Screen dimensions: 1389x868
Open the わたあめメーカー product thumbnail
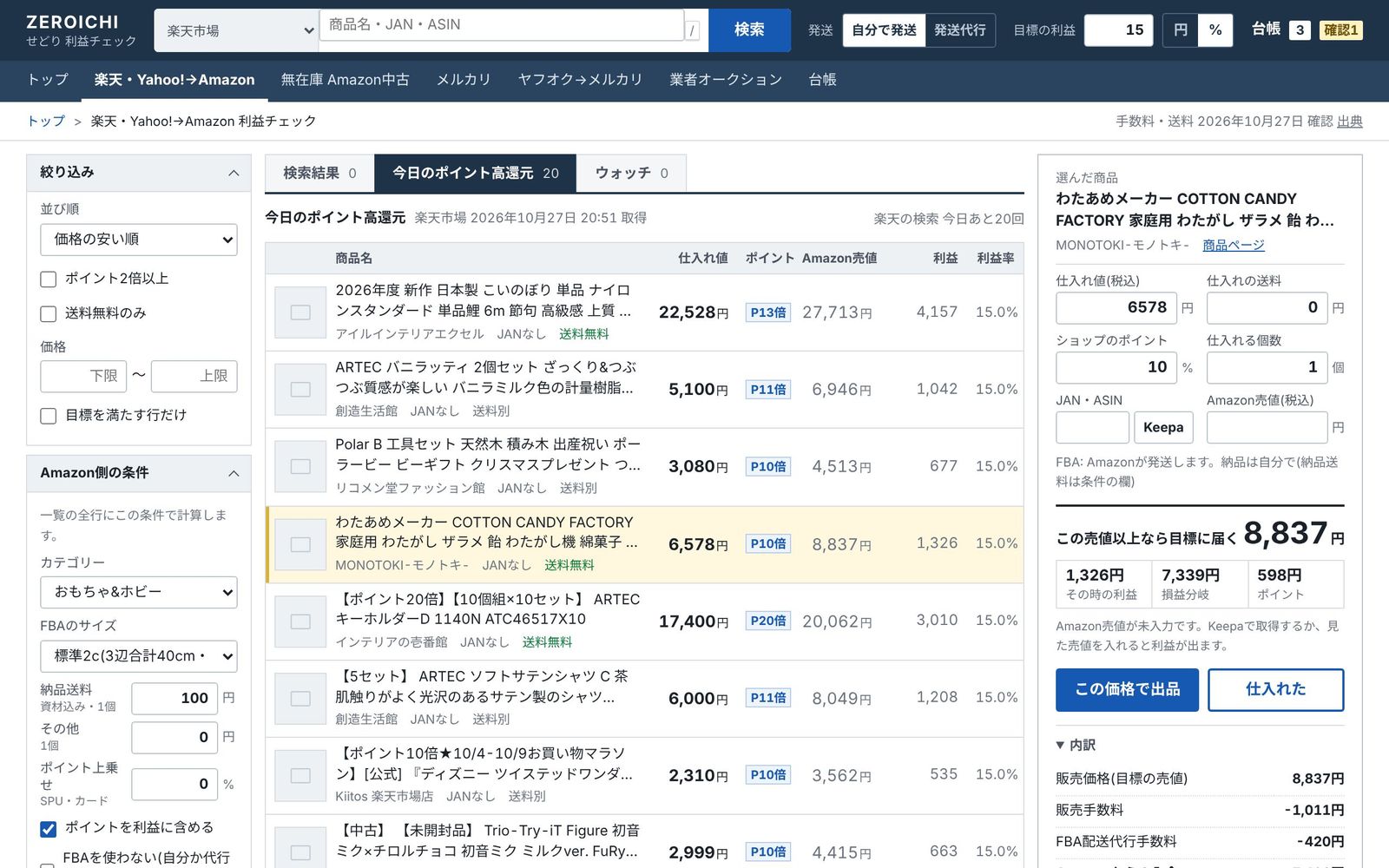point(300,544)
